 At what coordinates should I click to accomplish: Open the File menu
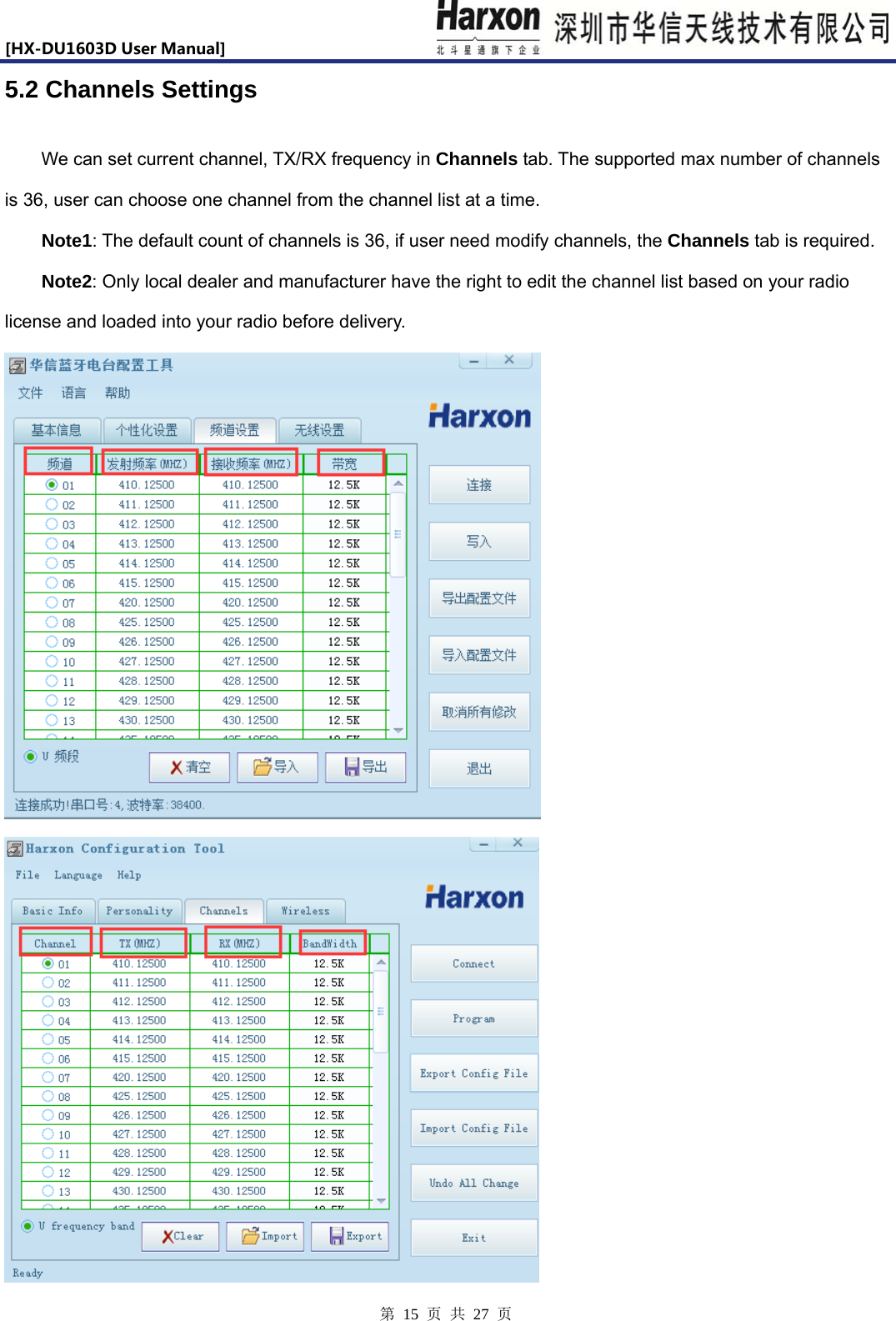point(28,875)
